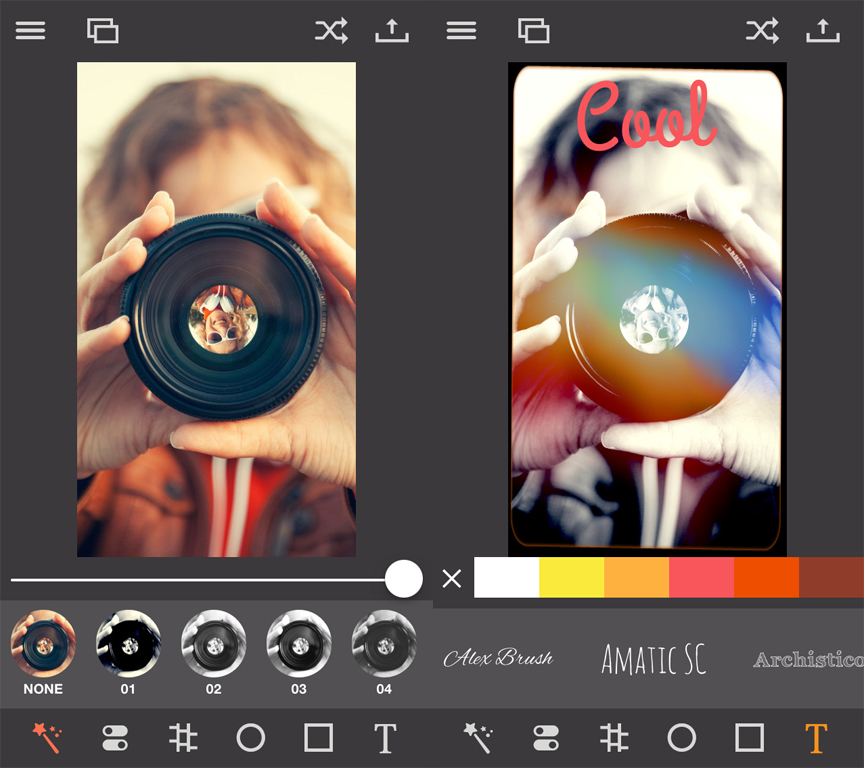Select the magic wand filters tool on left
Viewport: 864px width, 768px height.
(x=46, y=739)
